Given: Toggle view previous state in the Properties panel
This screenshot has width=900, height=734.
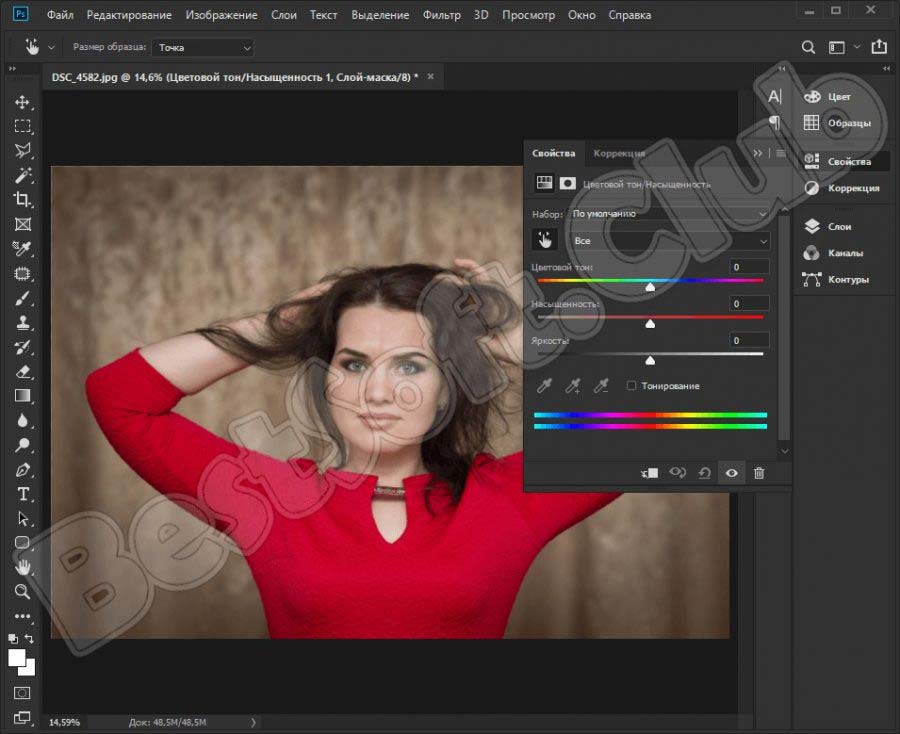Looking at the screenshot, I should click(677, 473).
